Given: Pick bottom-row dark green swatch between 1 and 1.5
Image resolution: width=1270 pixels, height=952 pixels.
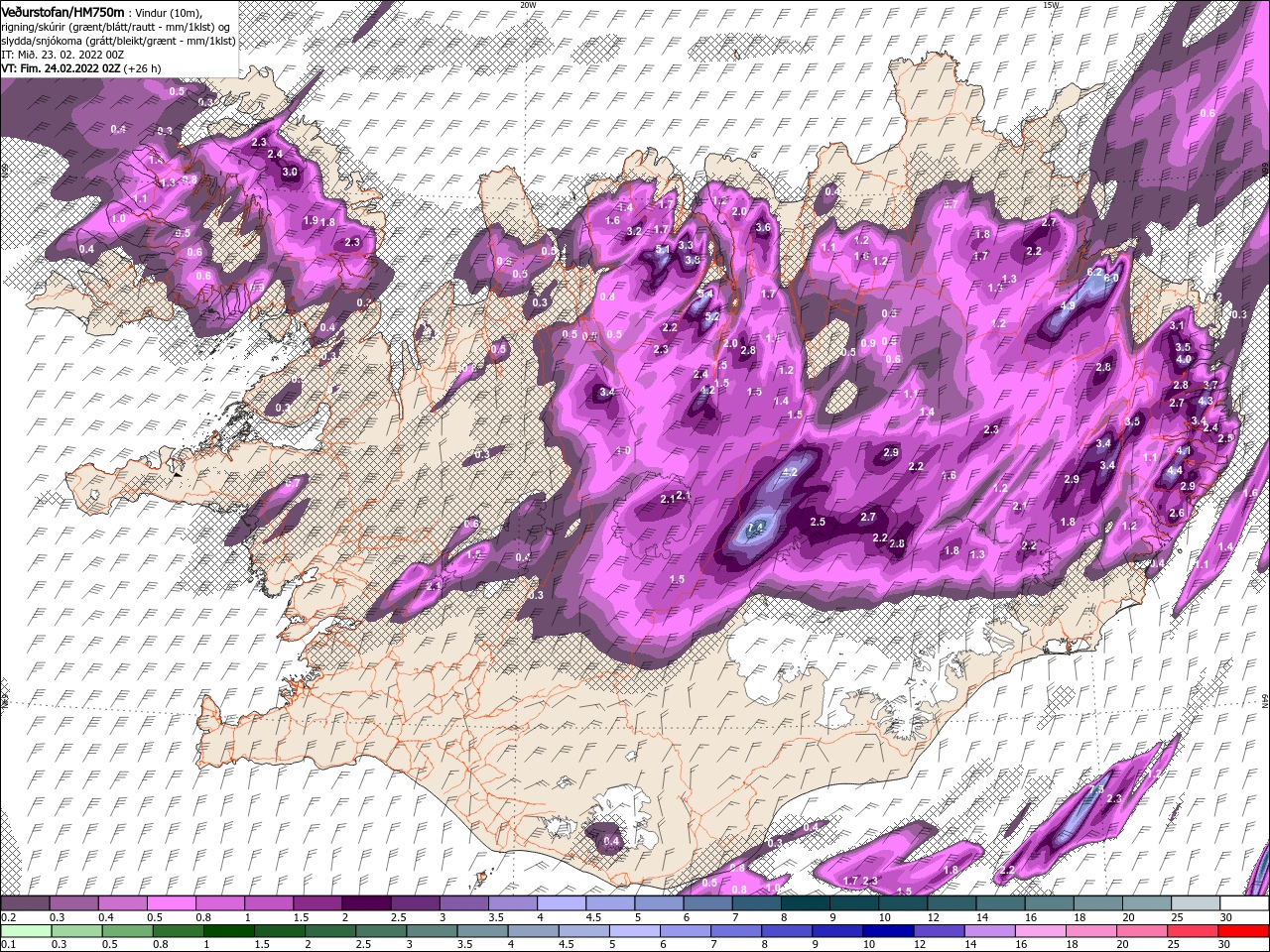Looking at the screenshot, I should [229, 931].
